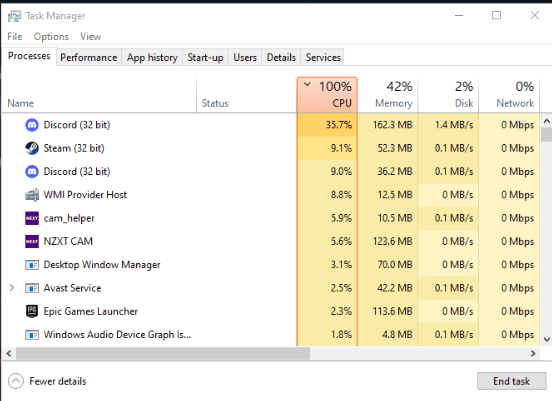Open the Start-up tab
Viewport: 552px width, 401px height.
tap(205, 57)
